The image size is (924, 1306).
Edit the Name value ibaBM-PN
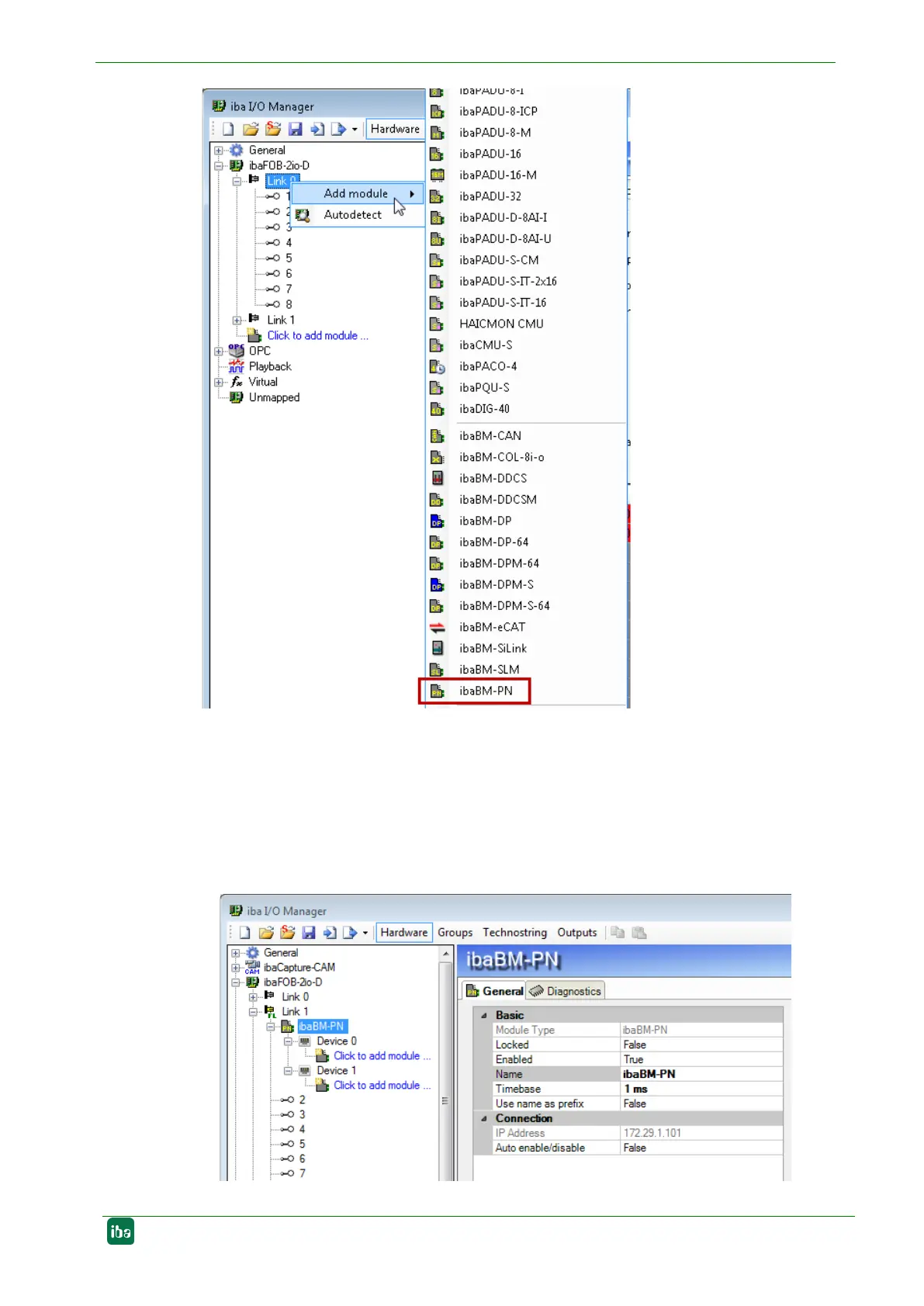[701, 1074]
